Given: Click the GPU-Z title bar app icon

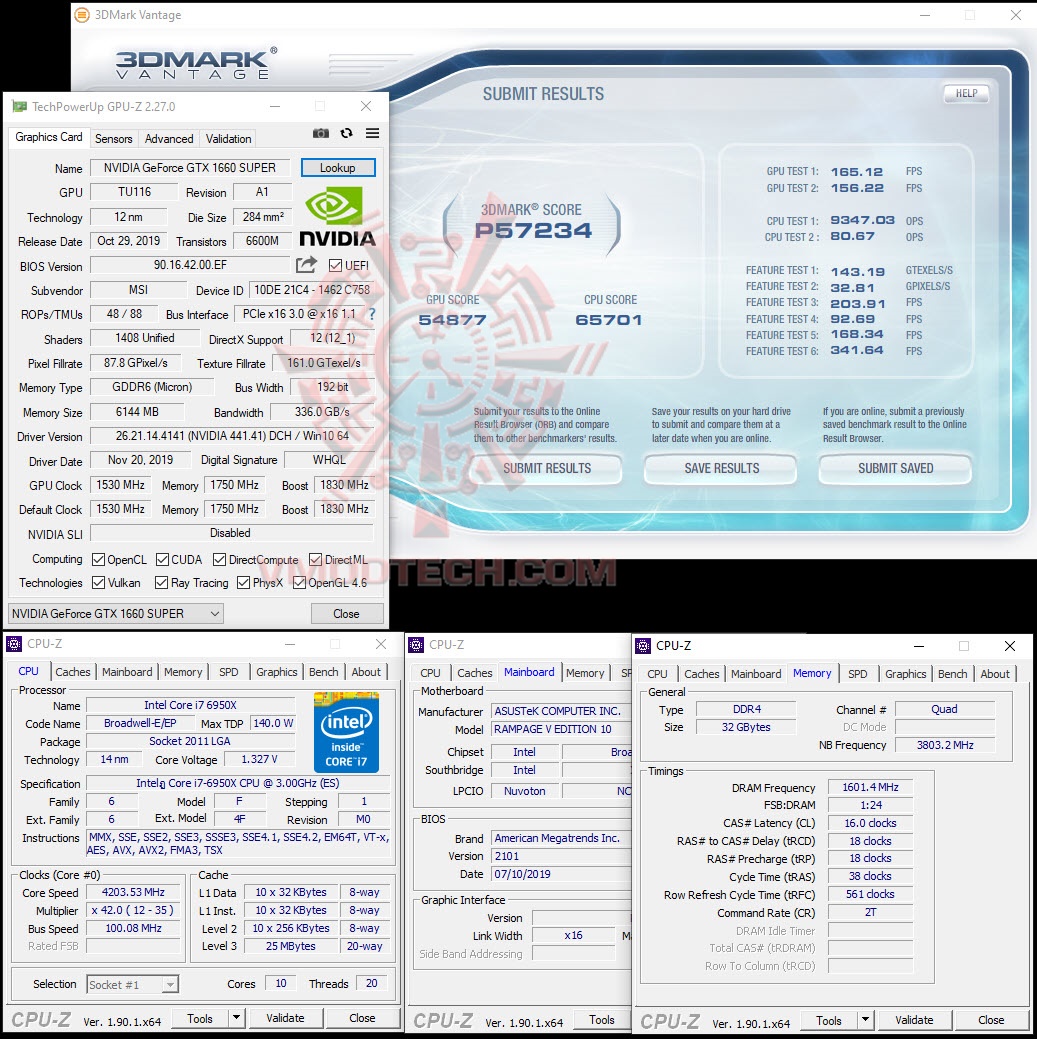Looking at the screenshot, I should pyautogui.click(x=20, y=106).
